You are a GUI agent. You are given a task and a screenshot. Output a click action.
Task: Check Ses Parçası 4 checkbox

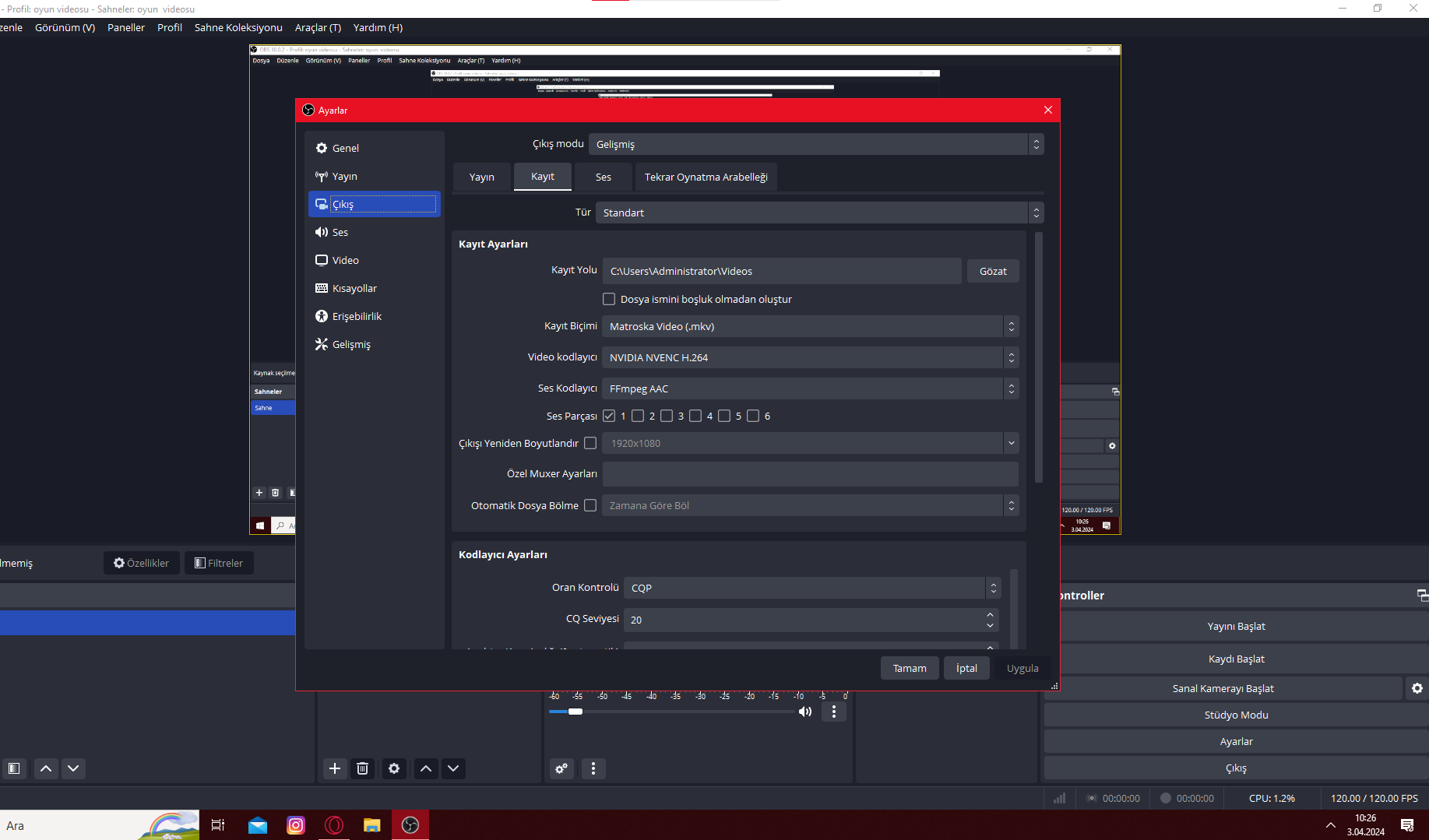tap(695, 416)
